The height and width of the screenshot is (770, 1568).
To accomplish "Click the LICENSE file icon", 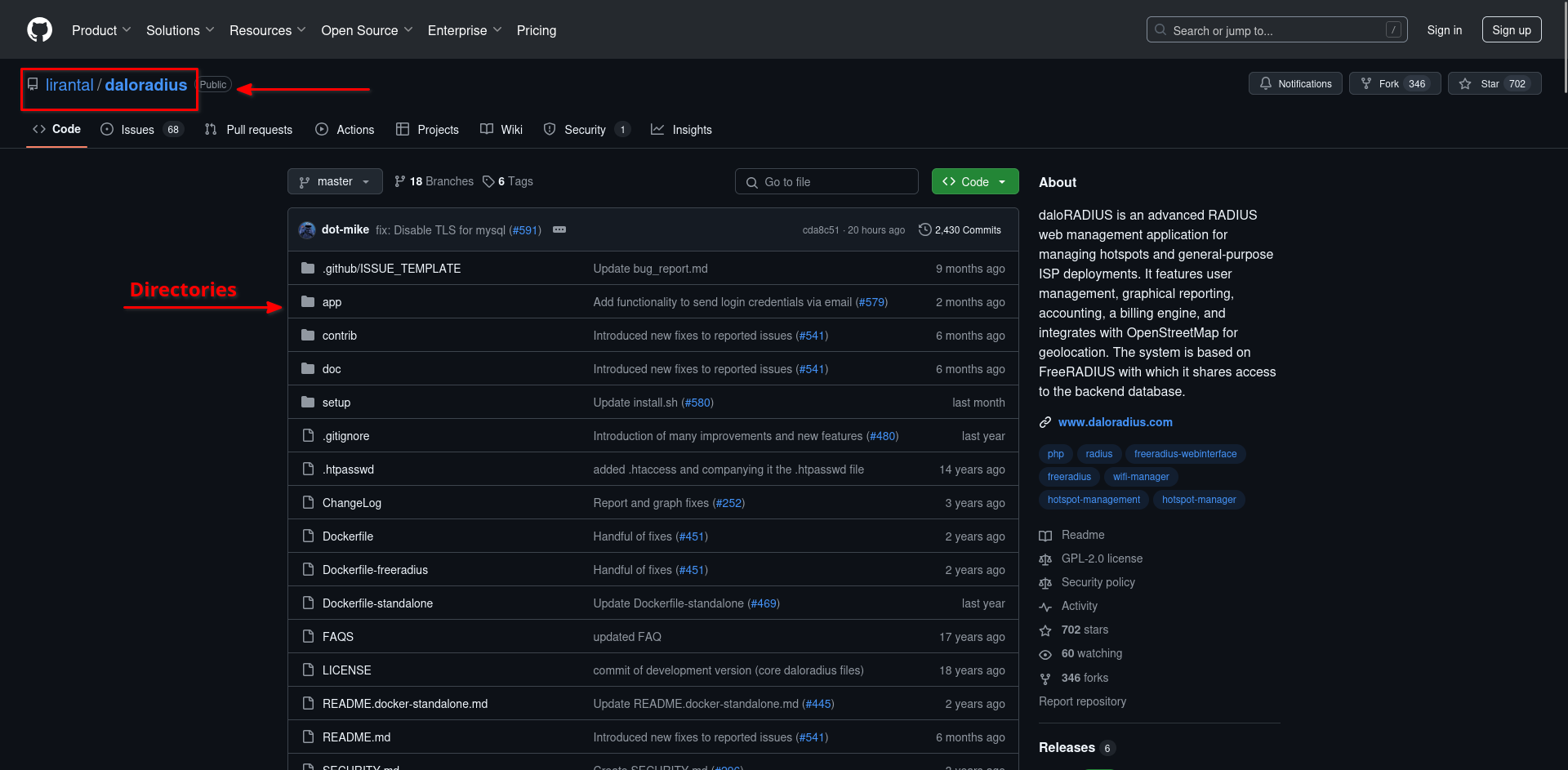I will [x=308, y=670].
